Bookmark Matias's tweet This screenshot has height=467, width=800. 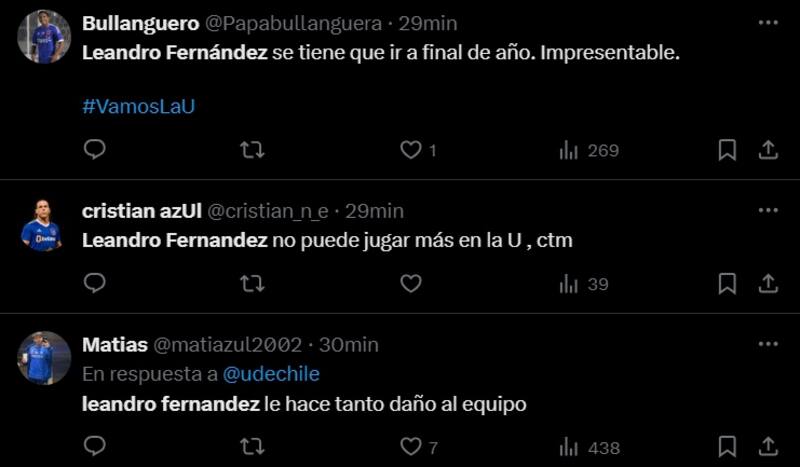[x=727, y=446]
